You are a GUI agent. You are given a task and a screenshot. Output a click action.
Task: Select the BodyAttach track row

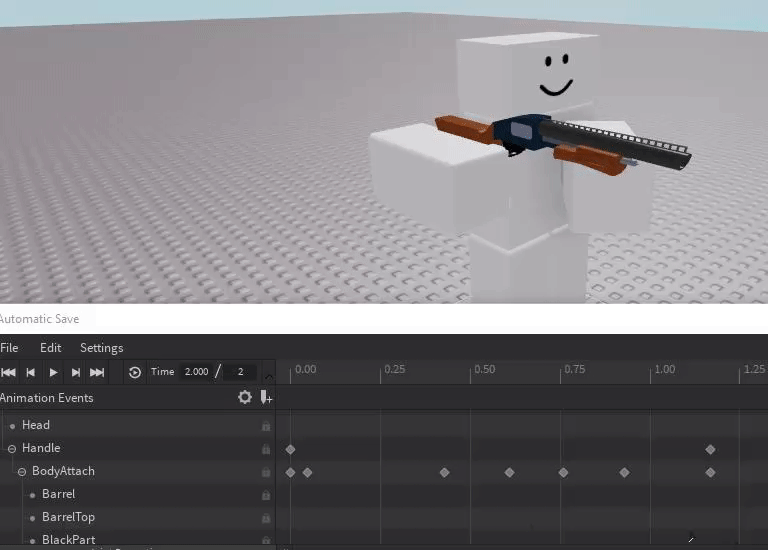coord(137,471)
